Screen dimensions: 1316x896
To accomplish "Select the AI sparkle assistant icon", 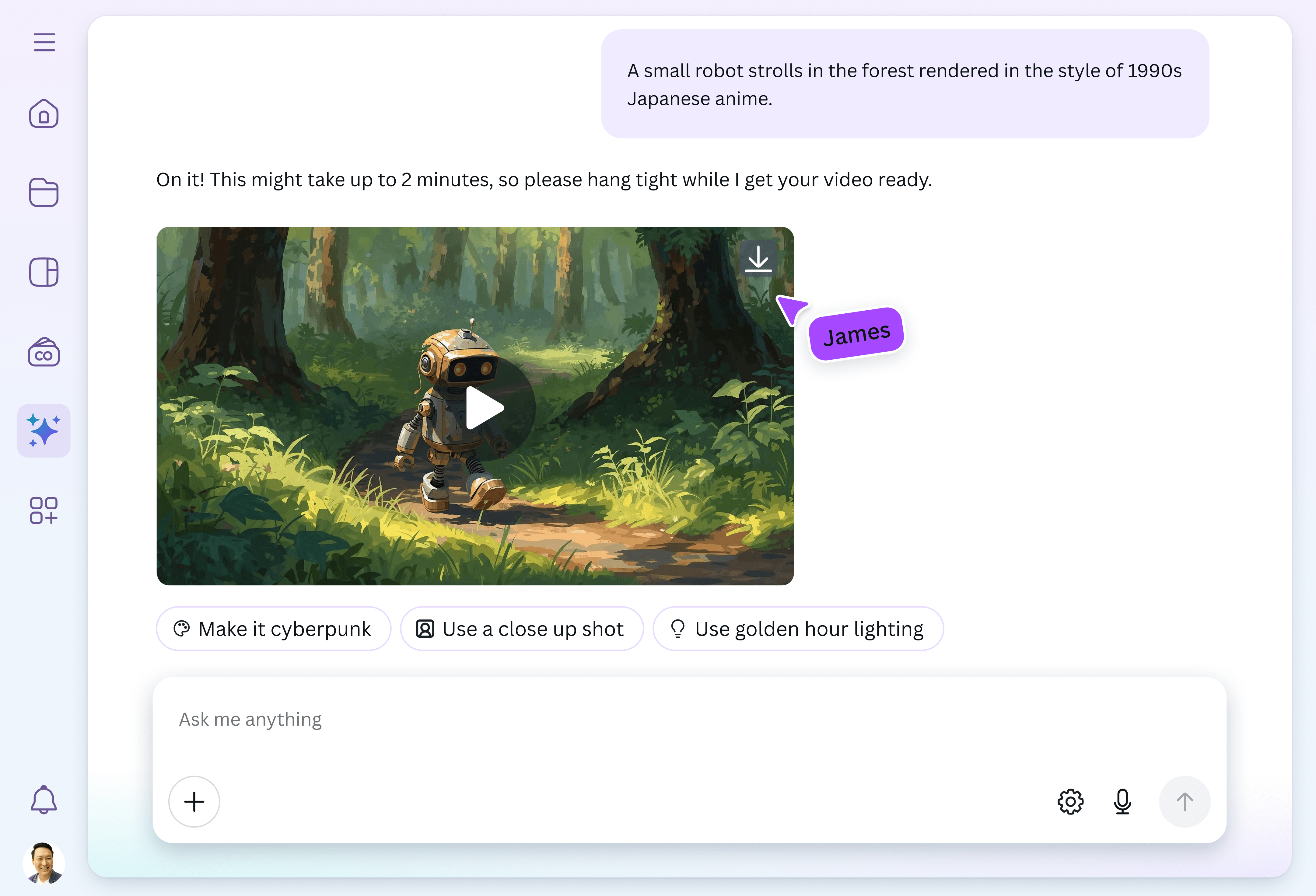I will click(x=44, y=431).
